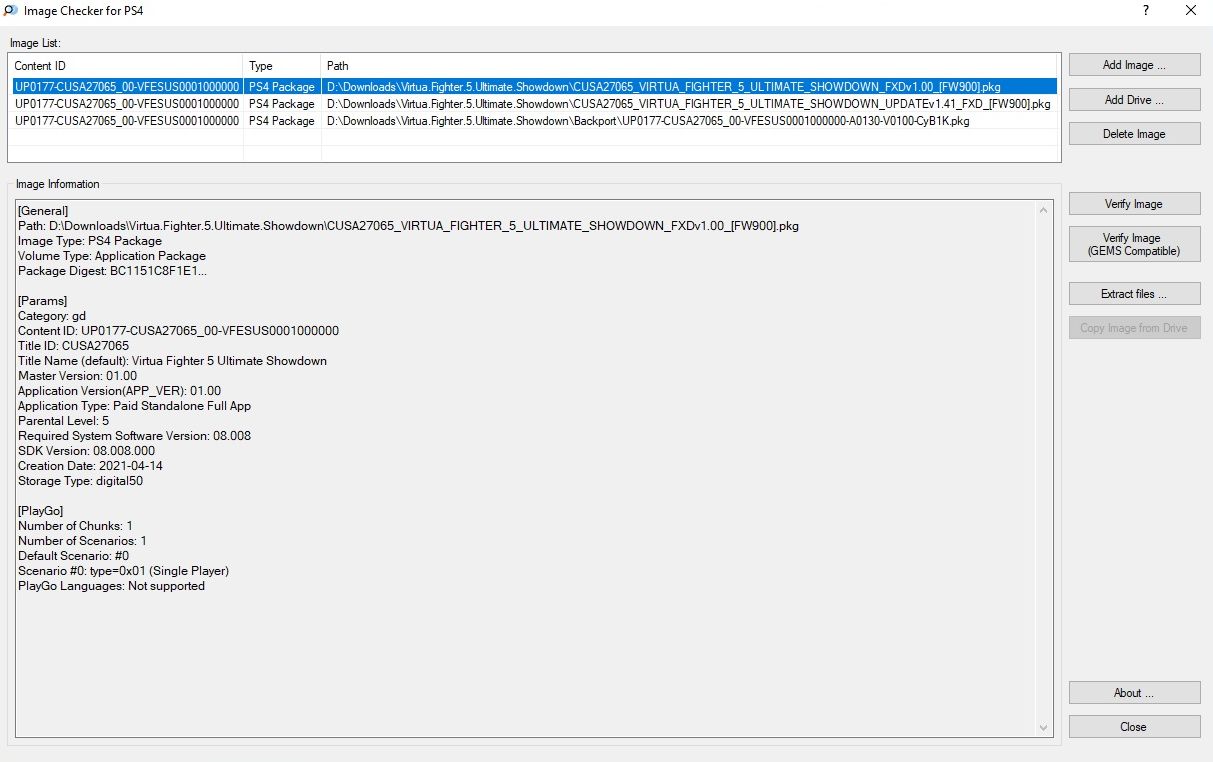The height and width of the screenshot is (762, 1213).
Task: Click the Delete Image button
Action: 1134,134
